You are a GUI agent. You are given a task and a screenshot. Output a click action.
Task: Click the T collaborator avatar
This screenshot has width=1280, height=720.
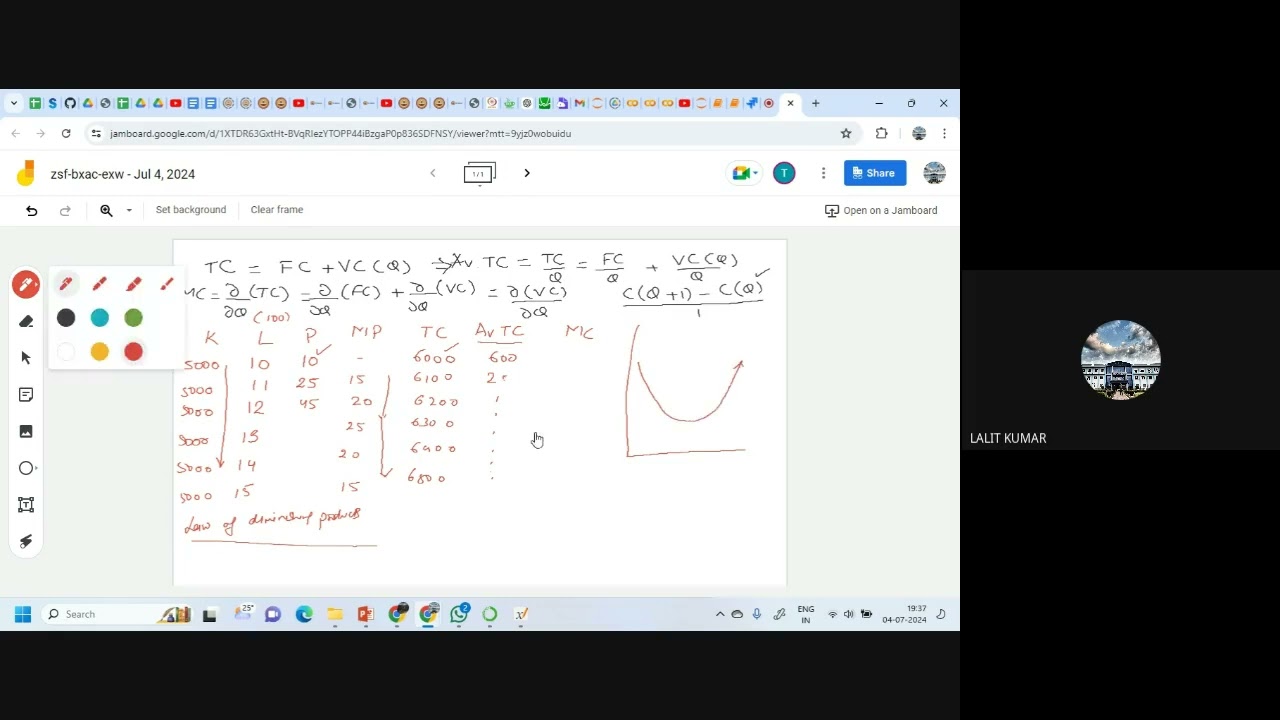tap(784, 173)
